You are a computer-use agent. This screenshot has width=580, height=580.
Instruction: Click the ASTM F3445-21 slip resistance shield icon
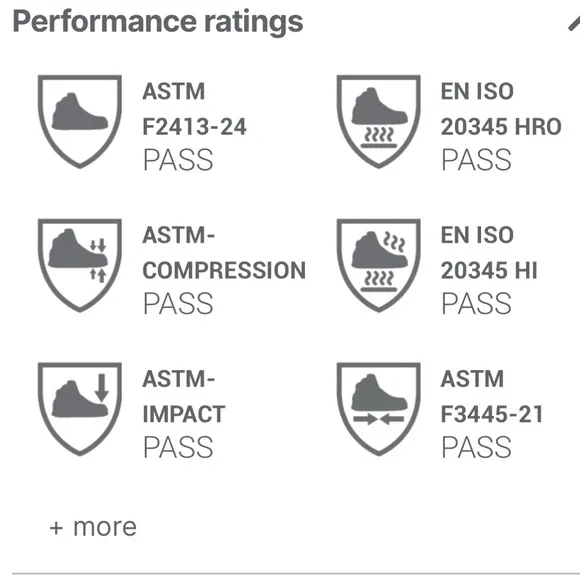378,409
